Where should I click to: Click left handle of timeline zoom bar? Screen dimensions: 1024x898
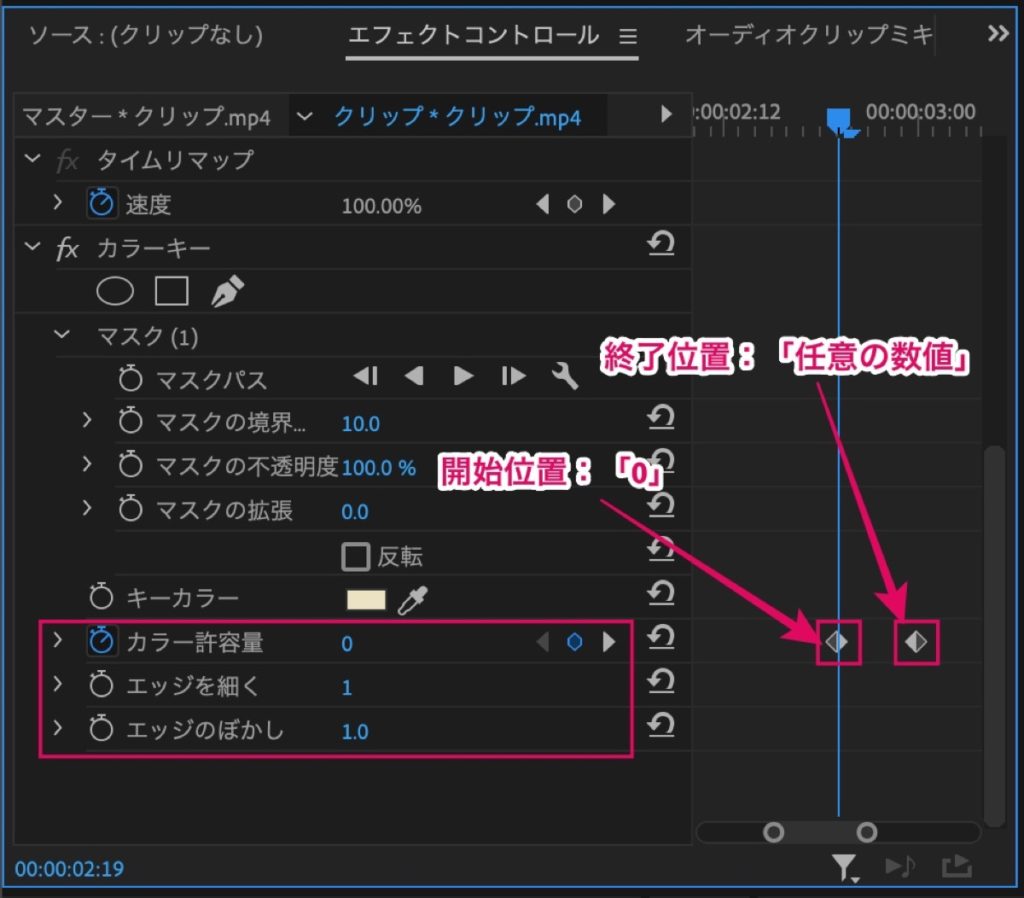pyautogui.click(x=773, y=832)
